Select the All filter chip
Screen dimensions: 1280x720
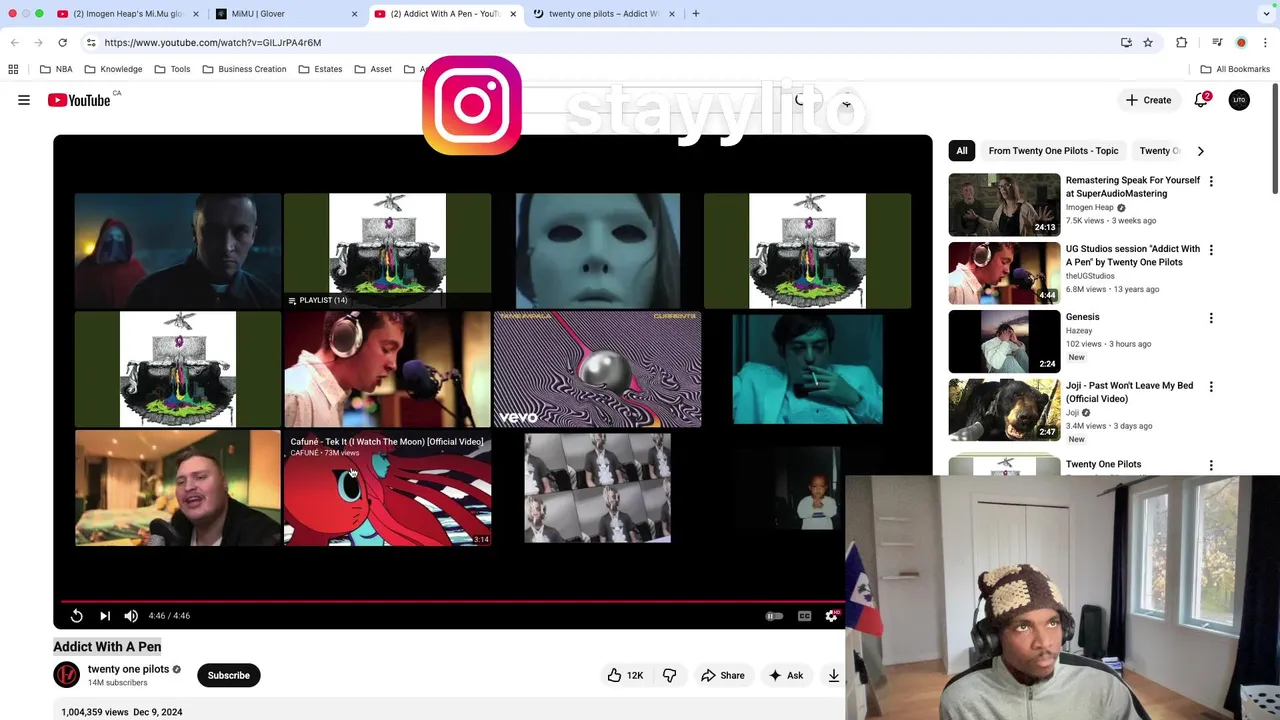962,151
